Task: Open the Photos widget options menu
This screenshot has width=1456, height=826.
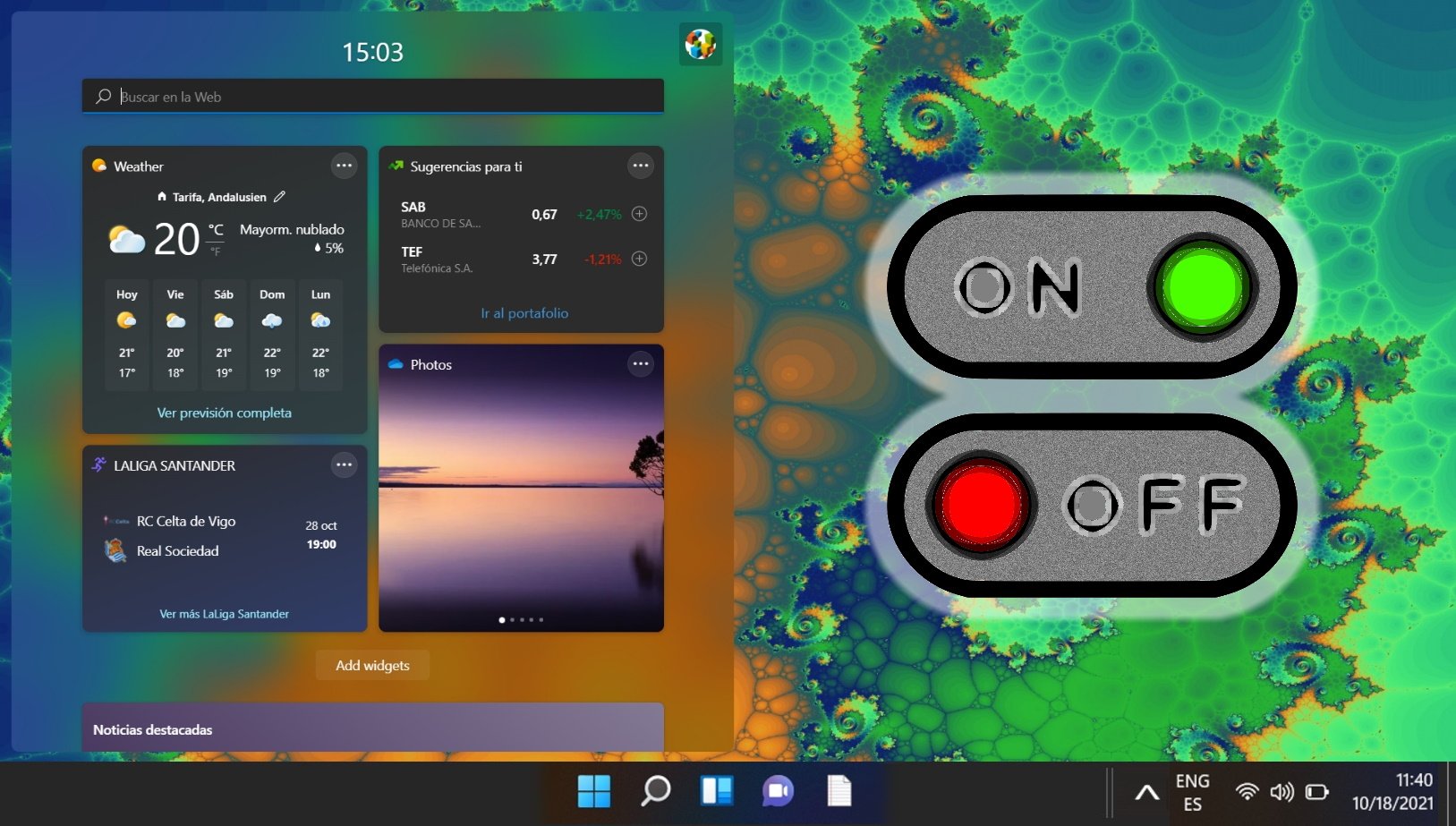Action: click(641, 364)
